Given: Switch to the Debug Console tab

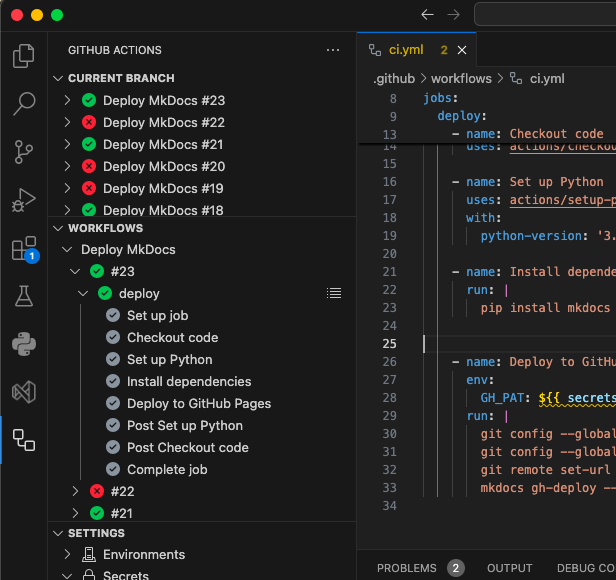Looking at the screenshot, I should pyautogui.click(x=586, y=568).
